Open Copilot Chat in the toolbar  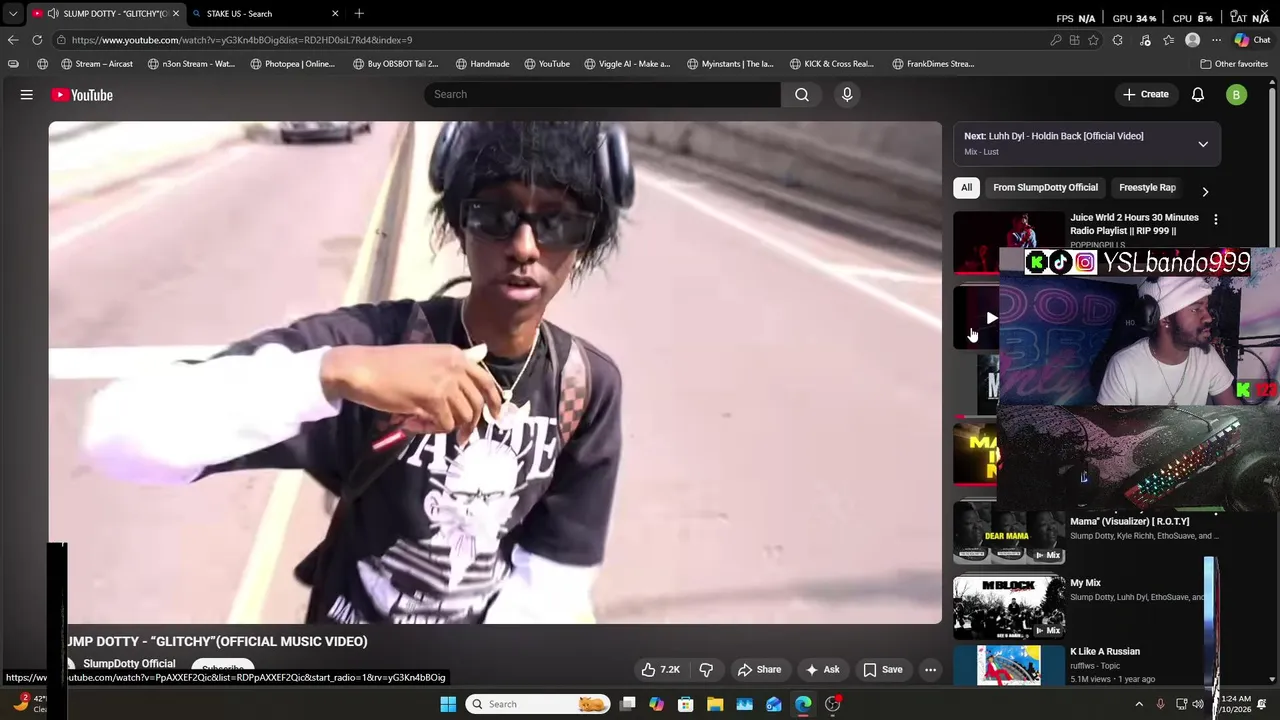[x=1252, y=40]
